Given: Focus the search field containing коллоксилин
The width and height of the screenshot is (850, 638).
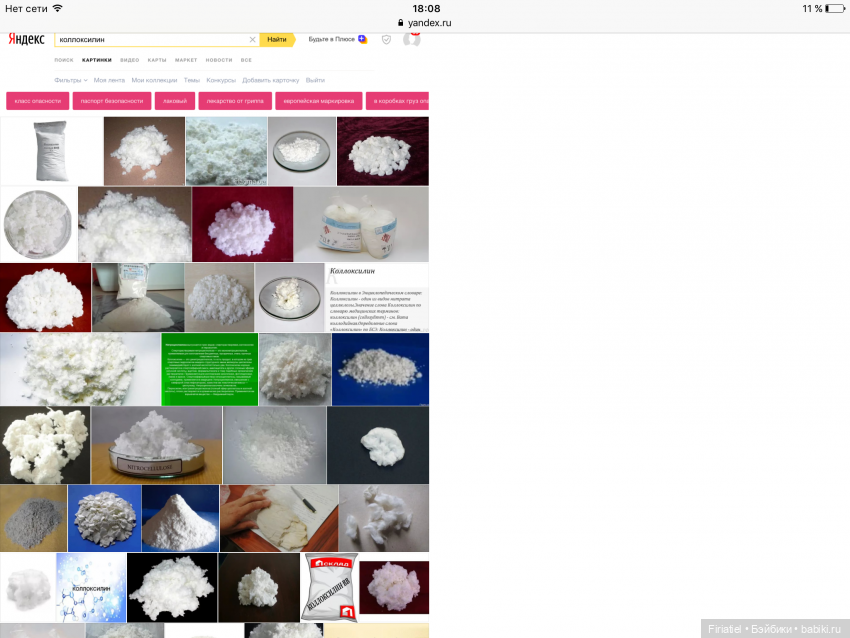Looking at the screenshot, I should (150, 40).
